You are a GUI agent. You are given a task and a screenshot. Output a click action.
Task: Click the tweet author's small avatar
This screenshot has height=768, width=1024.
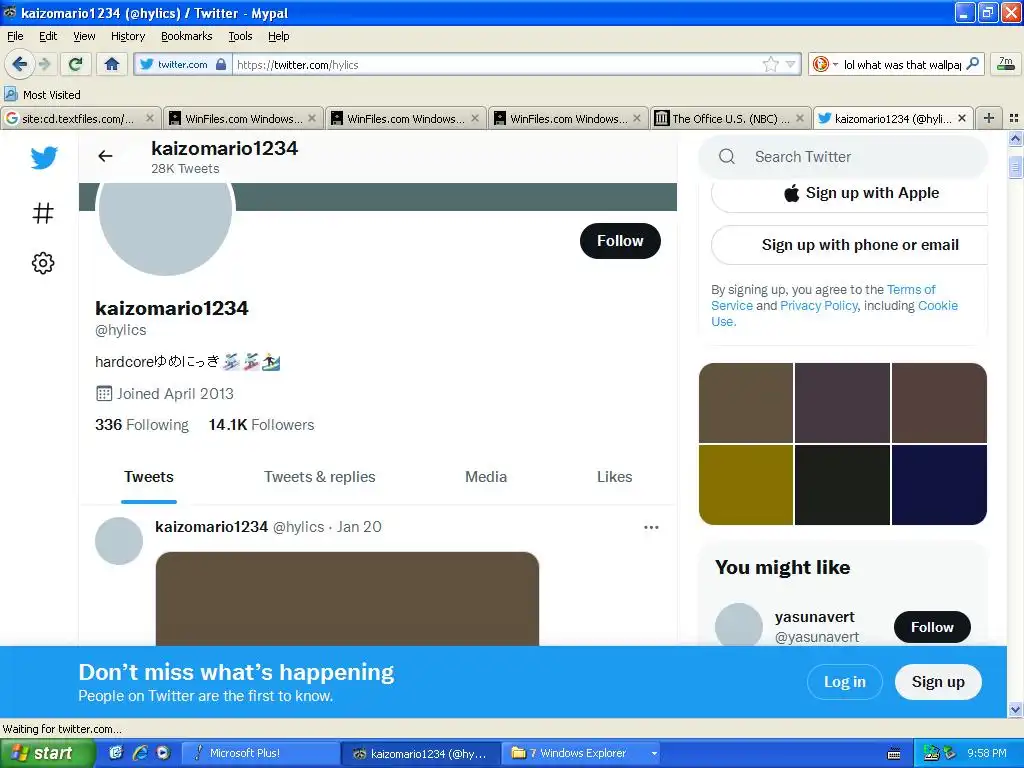coord(119,541)
